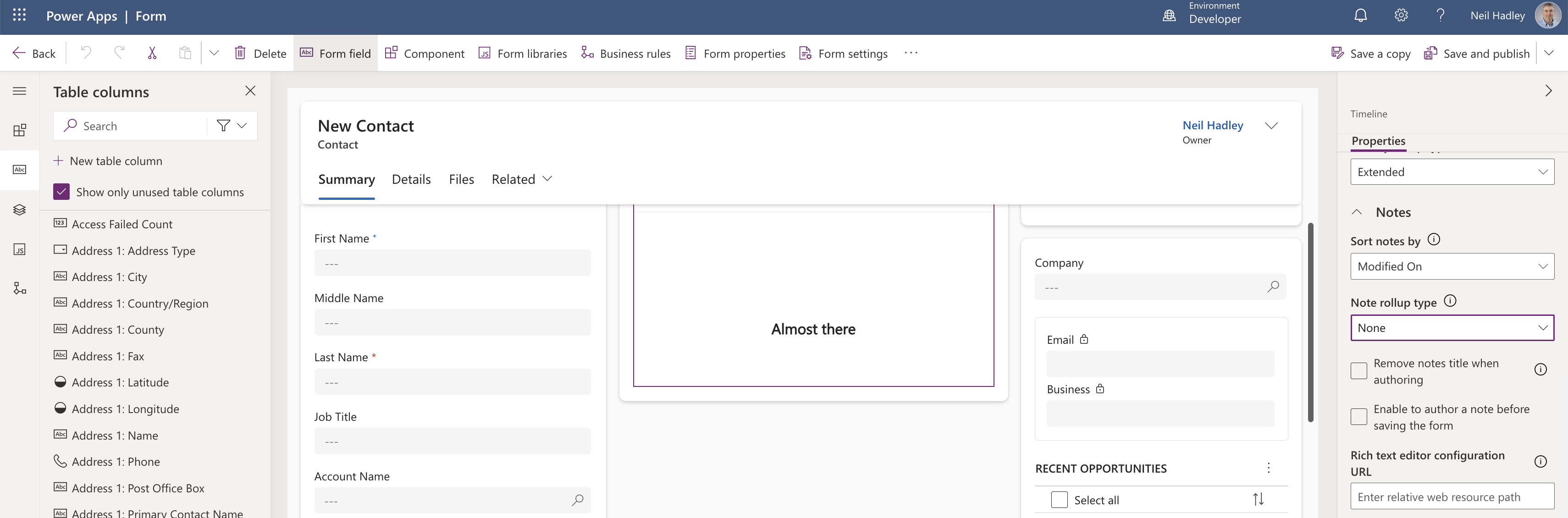Click the form canvas vertical scrollbar
The height and width of the screenshot is (518, 1568).
(x=1310, y=323)
